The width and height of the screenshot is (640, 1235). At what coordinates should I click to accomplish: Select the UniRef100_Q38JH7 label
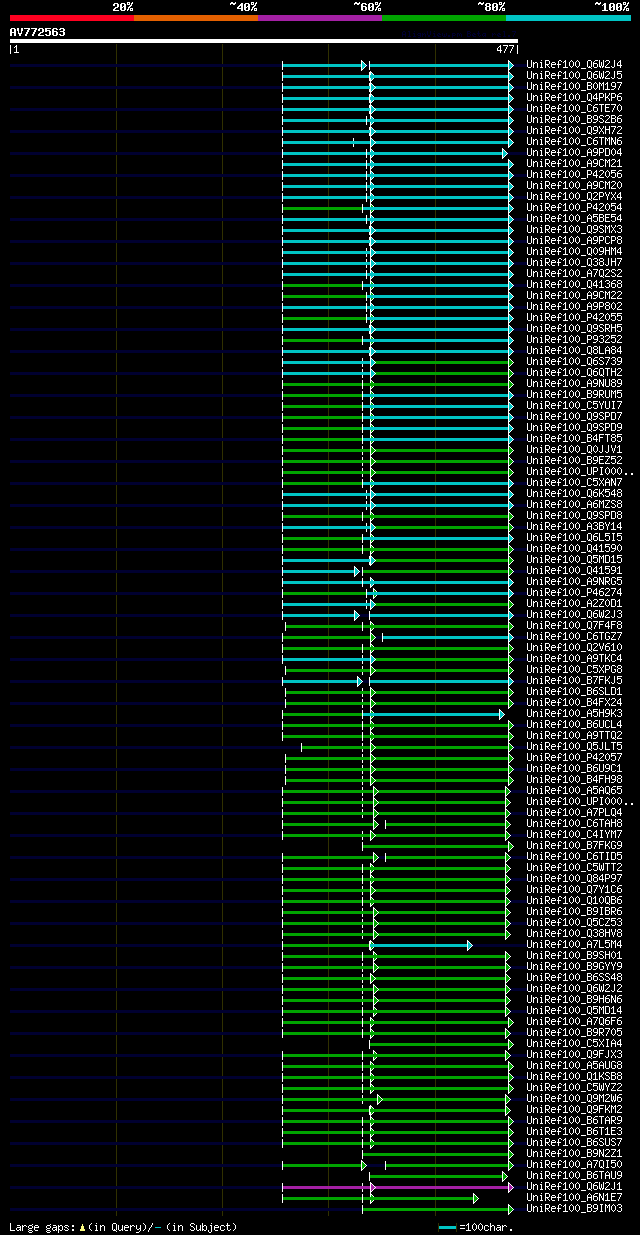coord(574,263)
